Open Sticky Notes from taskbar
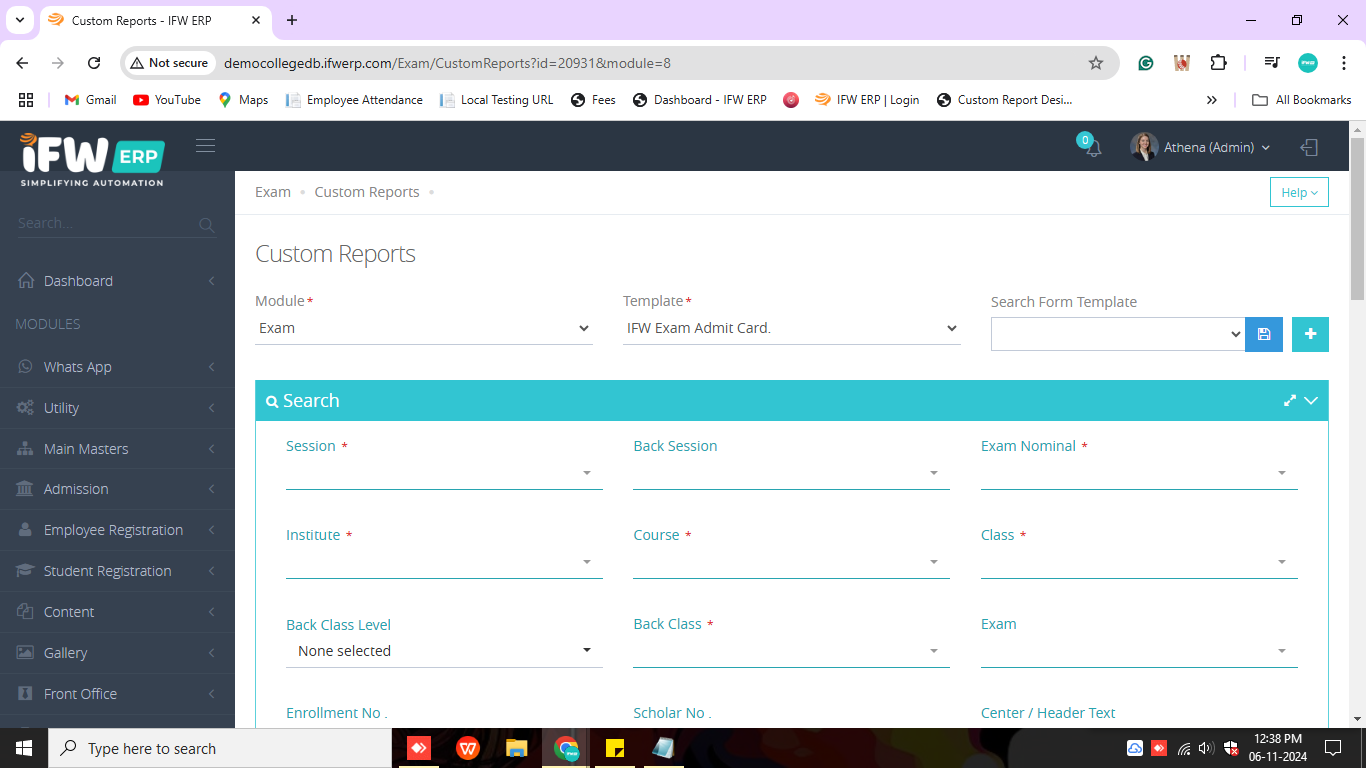This screenshot has width=1366, height=768. pyautogui.click(x=615, y=748)
